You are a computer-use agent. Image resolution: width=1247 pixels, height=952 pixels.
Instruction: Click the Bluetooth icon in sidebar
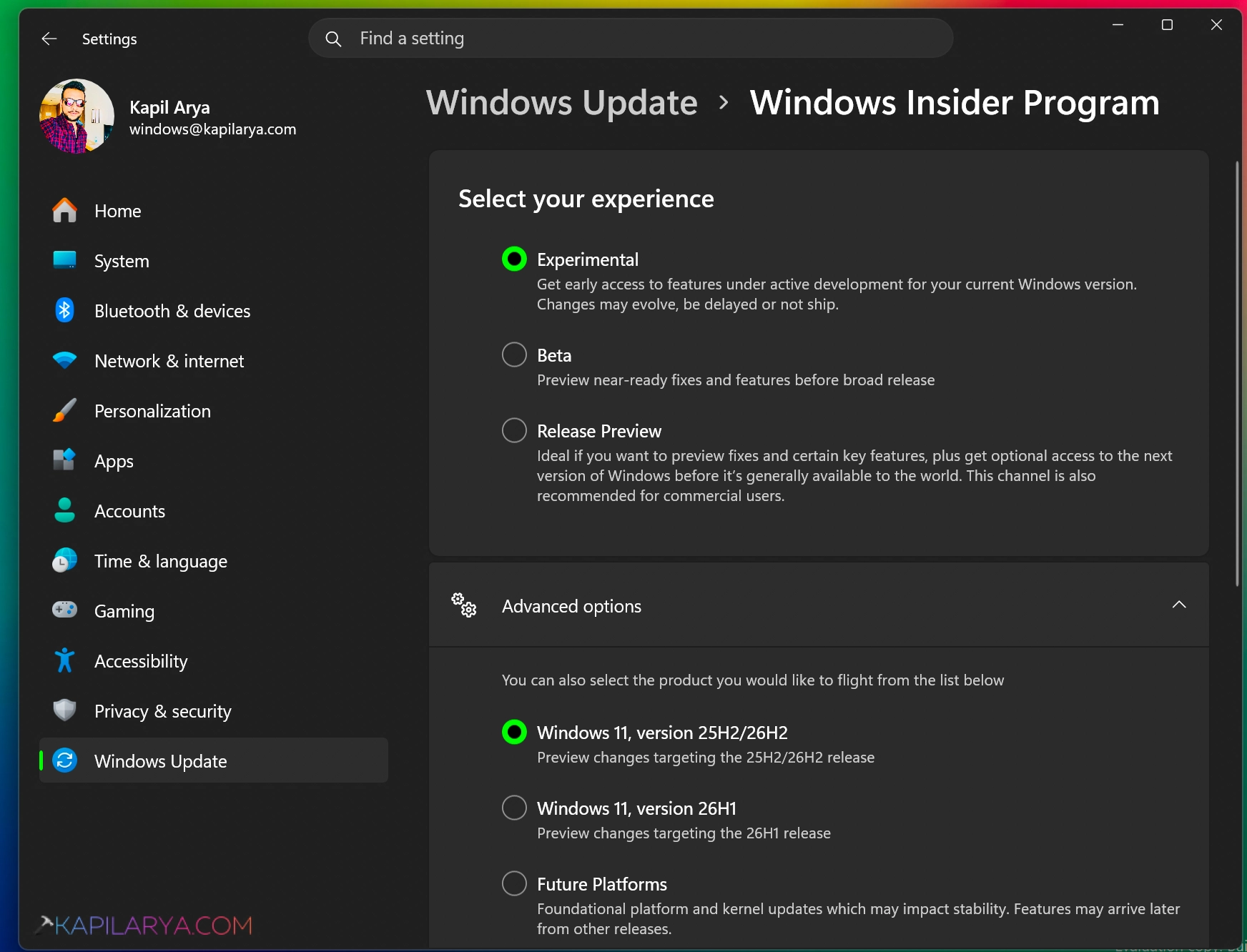tap(65, 310)
